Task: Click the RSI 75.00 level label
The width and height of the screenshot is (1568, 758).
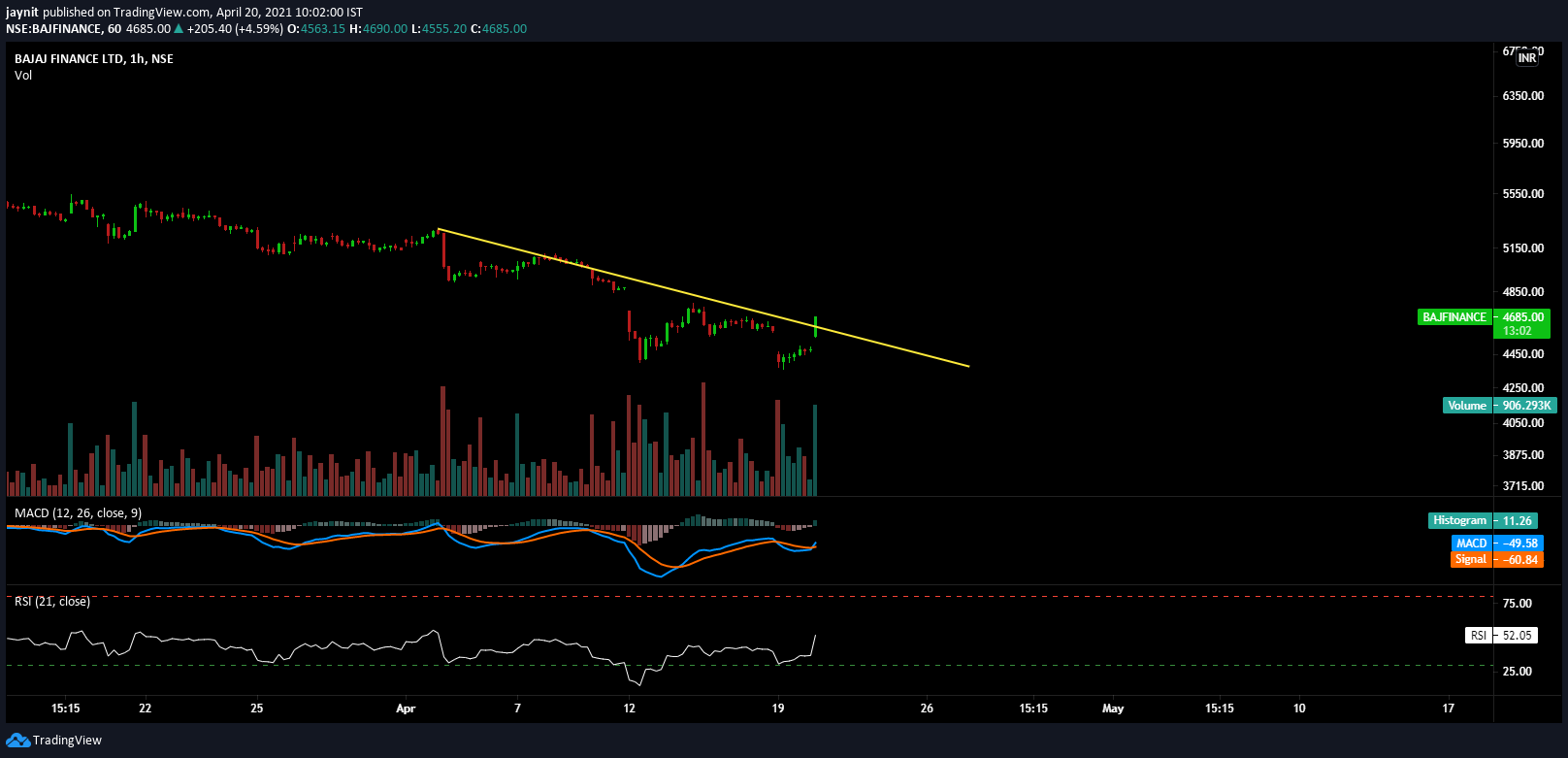Action: (x=1518, y=604)
